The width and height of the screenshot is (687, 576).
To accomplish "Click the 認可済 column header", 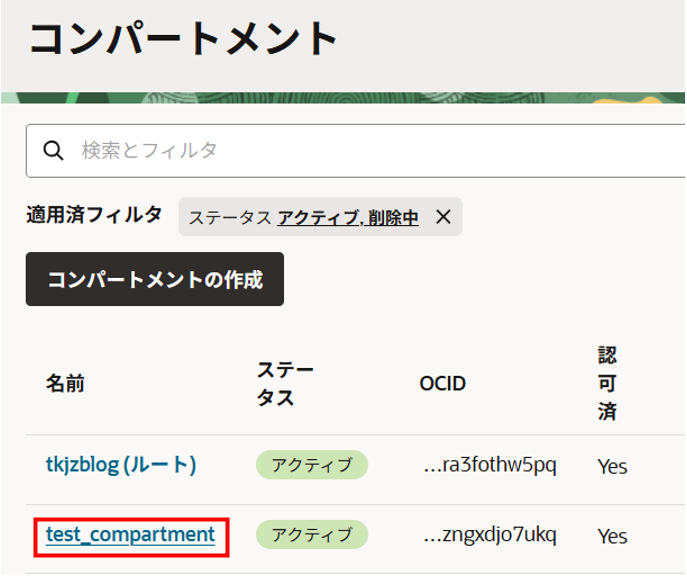I will click(x=608, y=385).
